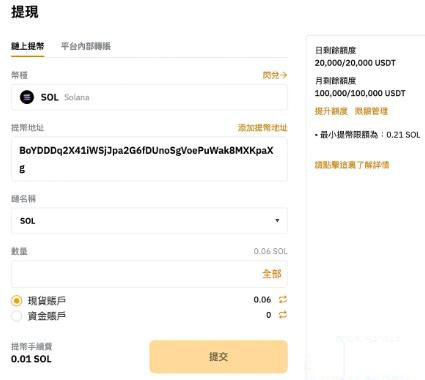Open the SOL chain name combo box
425x380 pixels.
coord(149,220)
